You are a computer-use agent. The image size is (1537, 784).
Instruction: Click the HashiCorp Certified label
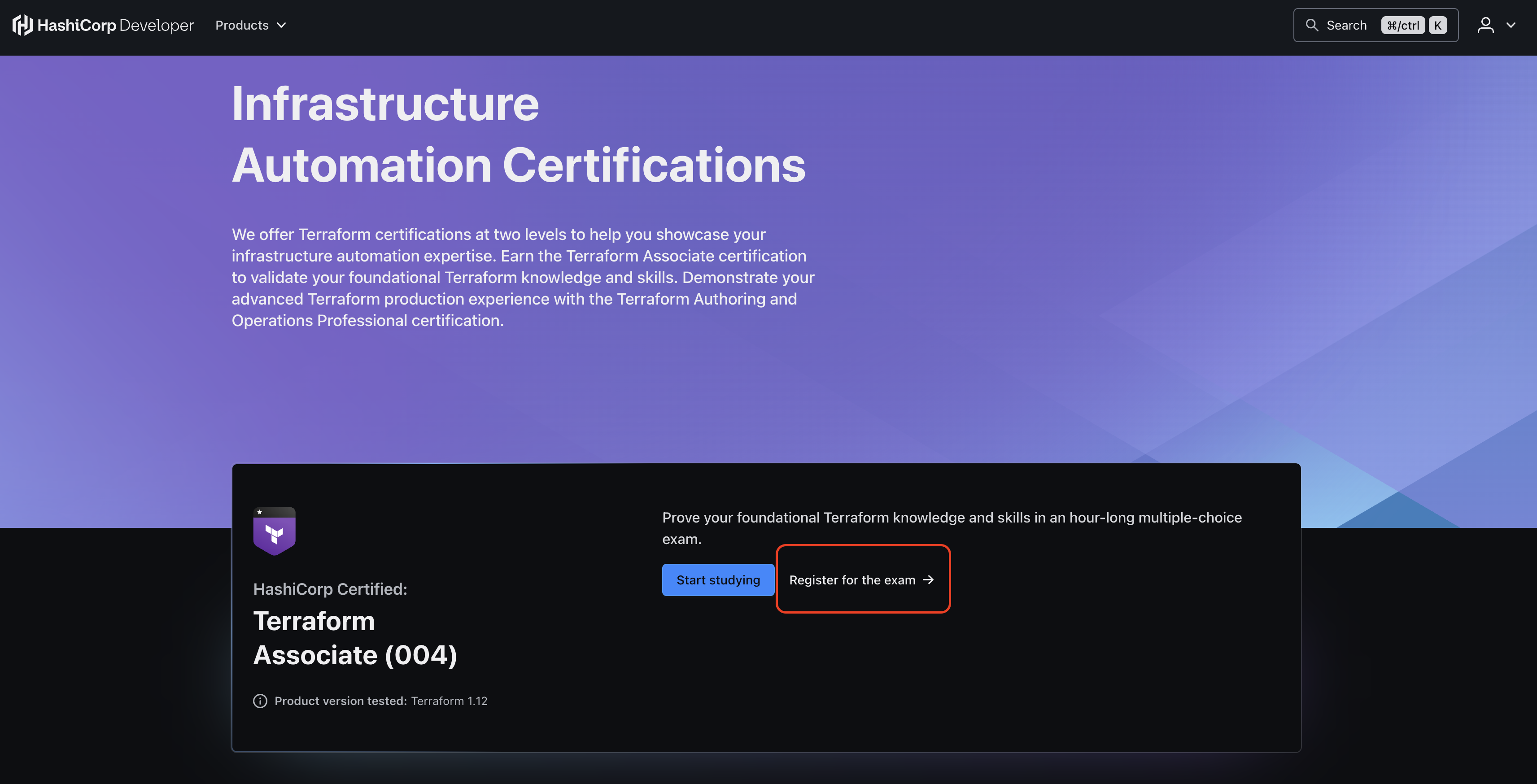tap(330, 588)
